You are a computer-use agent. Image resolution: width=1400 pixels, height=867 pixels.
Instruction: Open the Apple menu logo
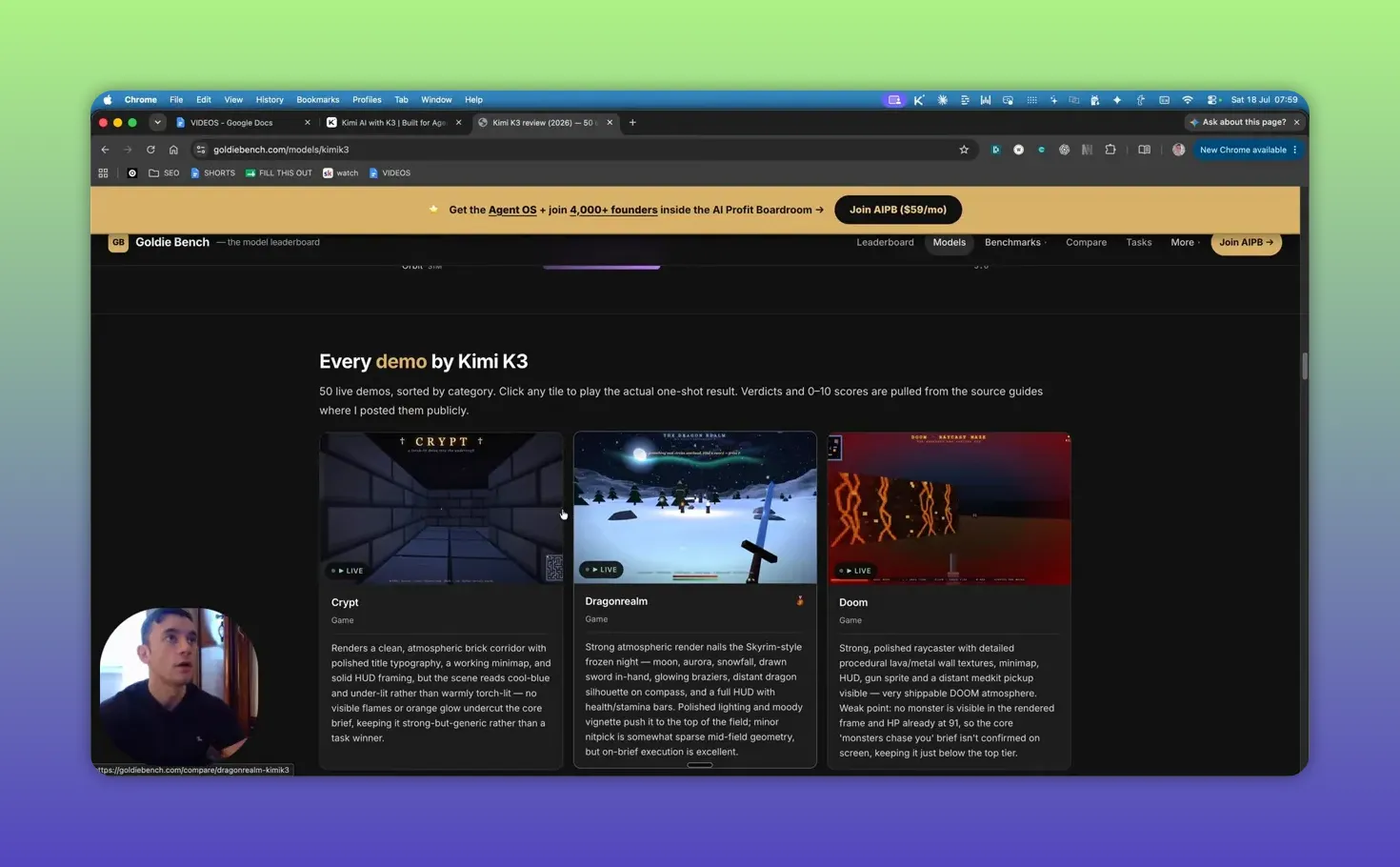(108, 99)
